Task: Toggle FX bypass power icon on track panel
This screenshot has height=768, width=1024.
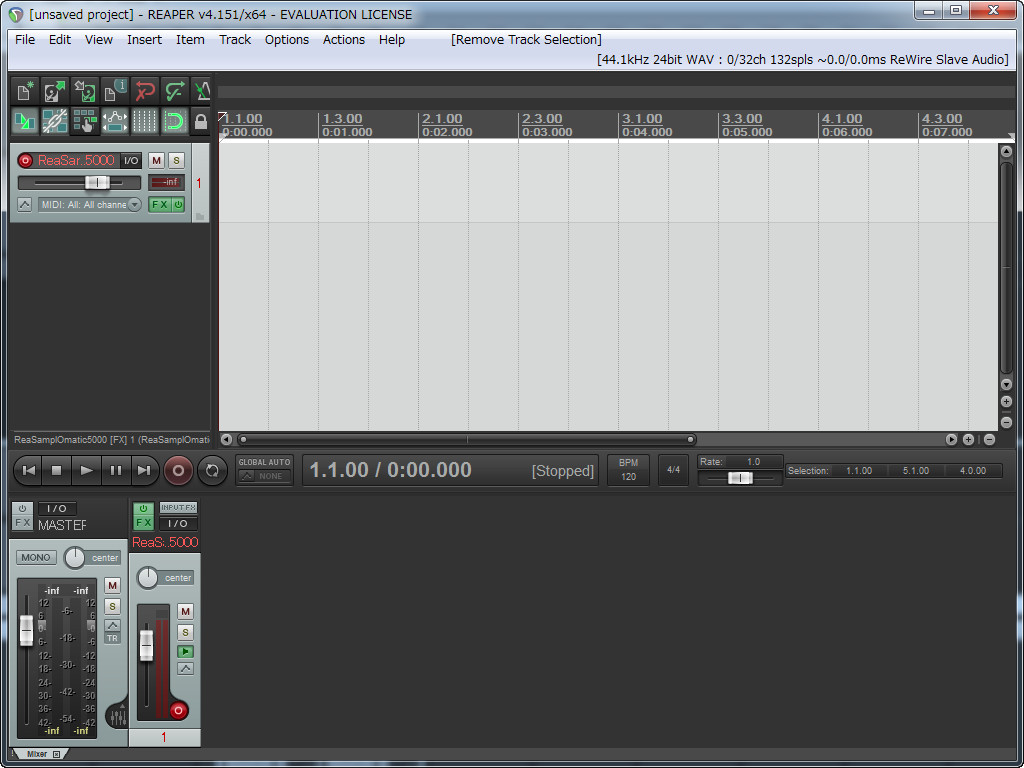Action: (178, 204)
